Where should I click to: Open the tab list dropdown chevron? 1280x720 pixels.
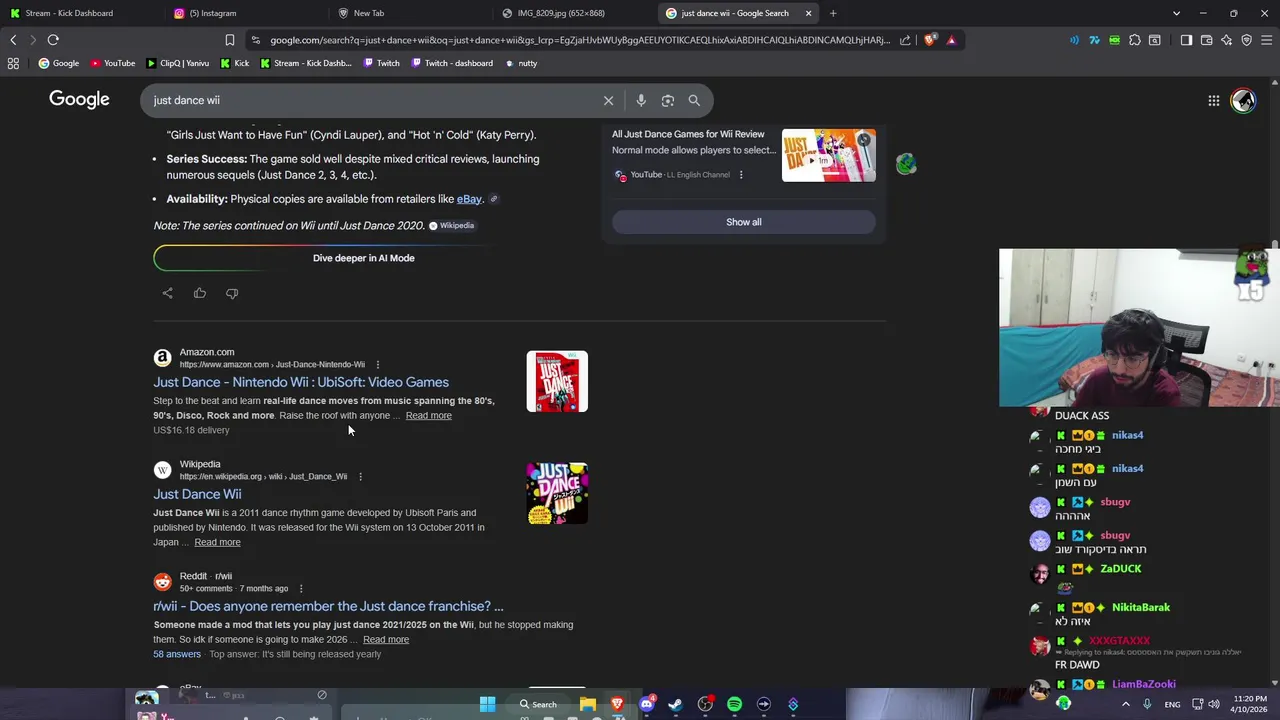coord(1176,13)
